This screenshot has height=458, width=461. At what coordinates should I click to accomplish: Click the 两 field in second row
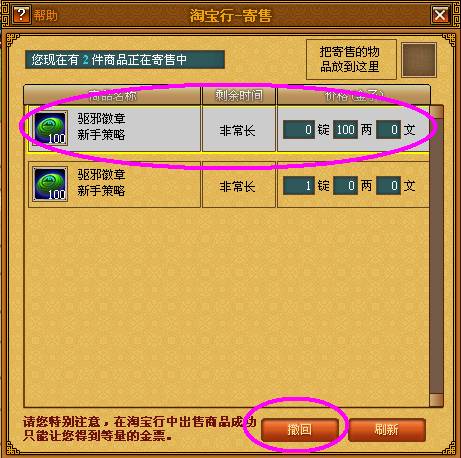tap(345, 186)
